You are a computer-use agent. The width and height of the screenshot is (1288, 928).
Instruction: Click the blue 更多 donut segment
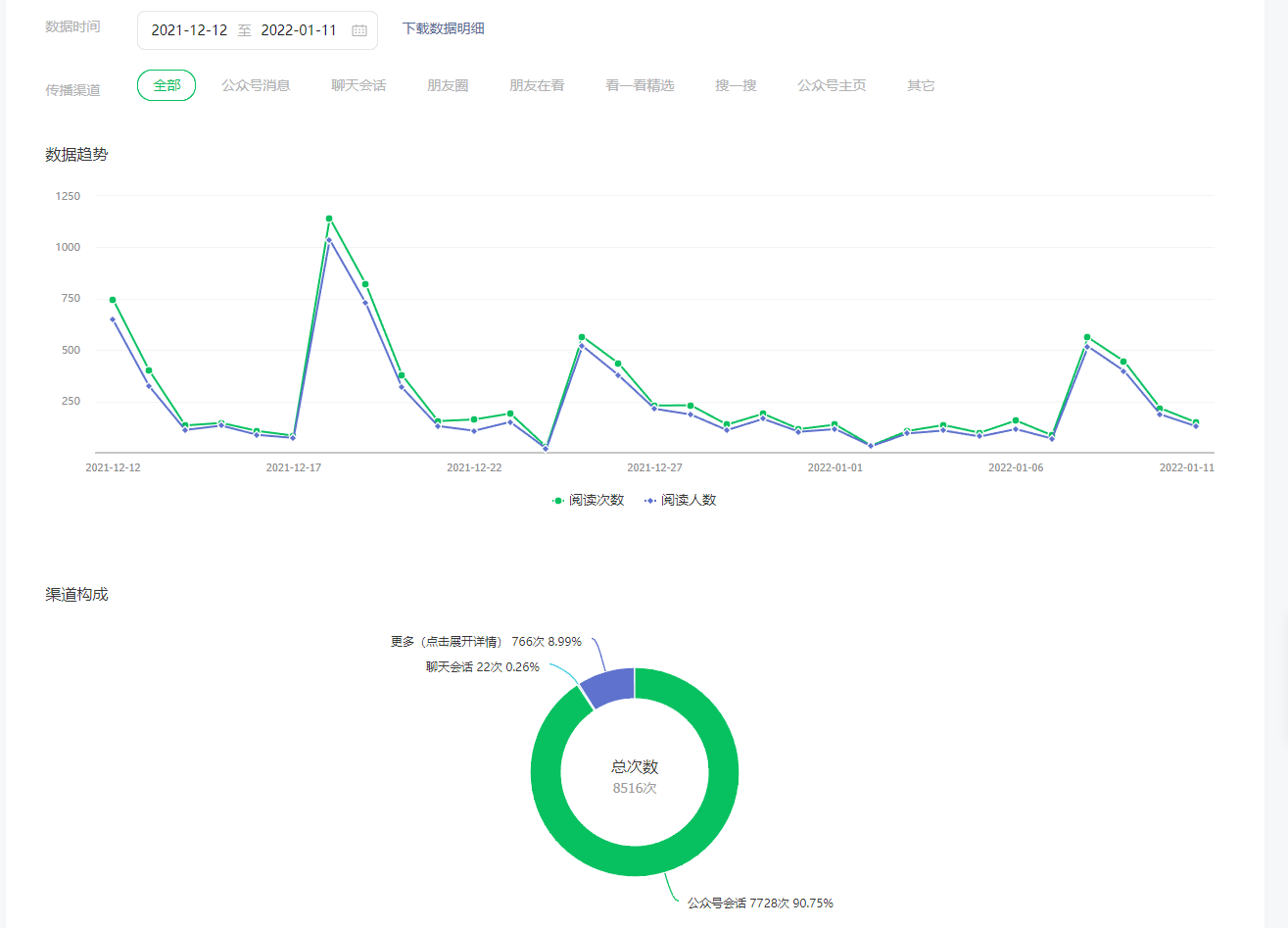609,685
